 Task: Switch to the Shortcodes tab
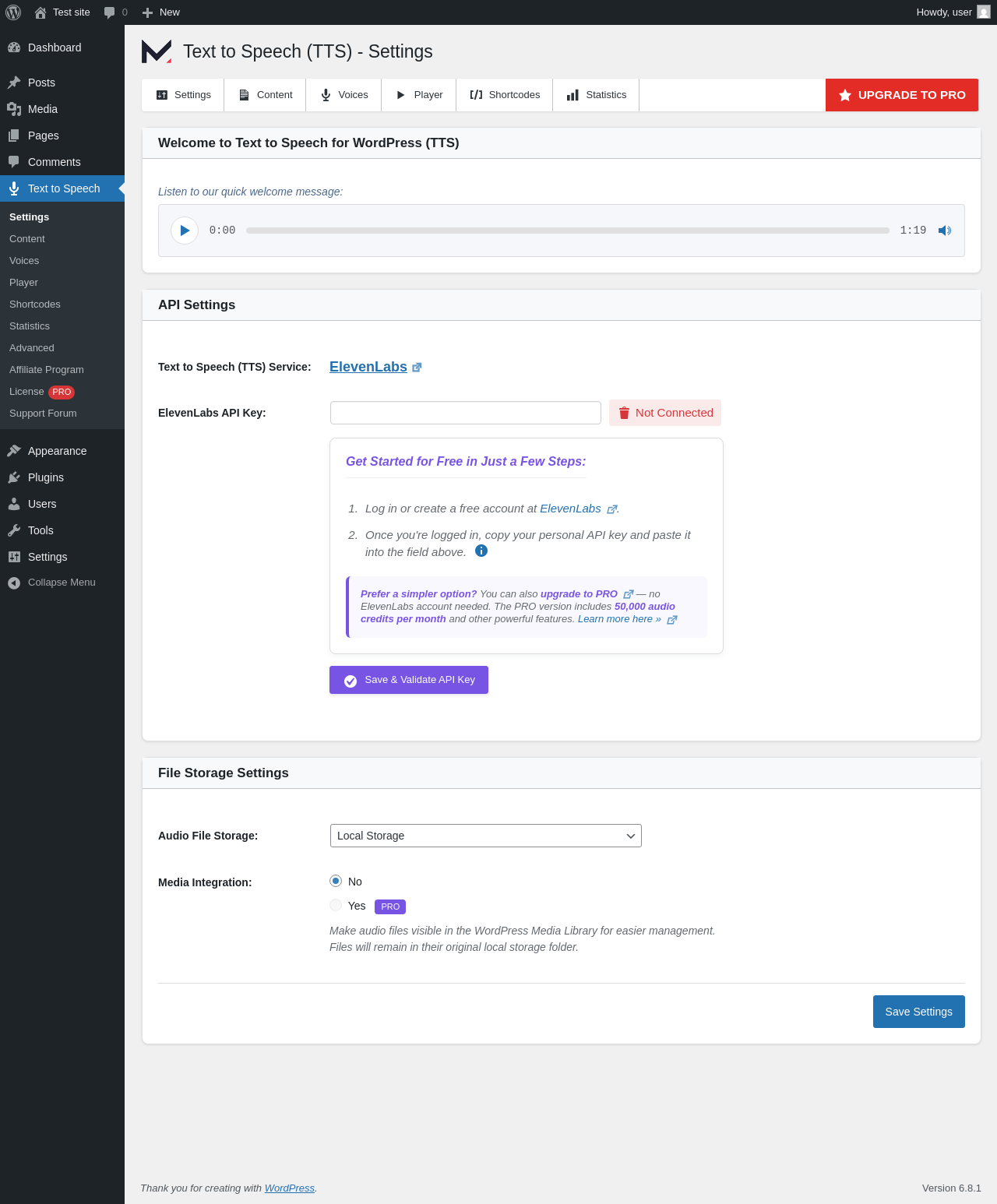pyautogui.click(x=505, y=95)
